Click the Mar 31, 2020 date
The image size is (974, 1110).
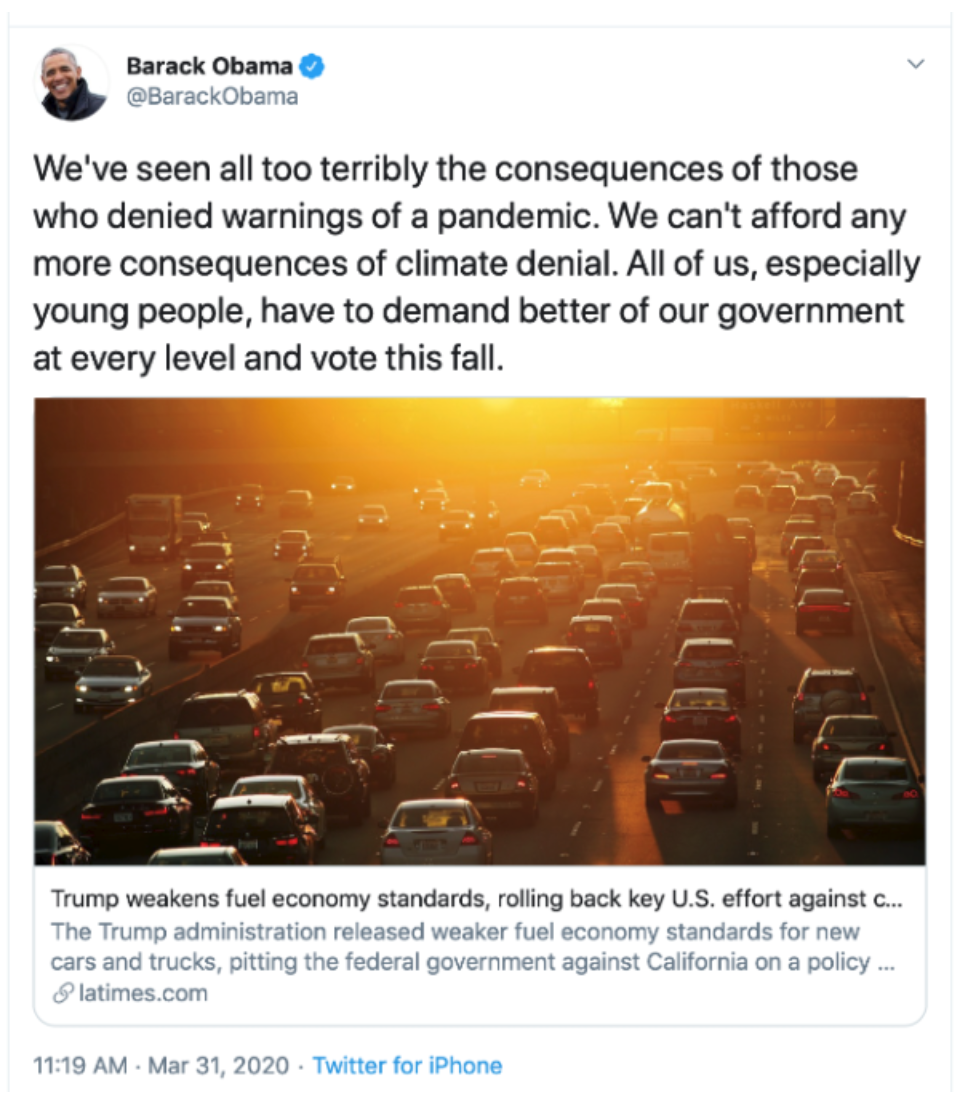click(x=218, y=1065)
